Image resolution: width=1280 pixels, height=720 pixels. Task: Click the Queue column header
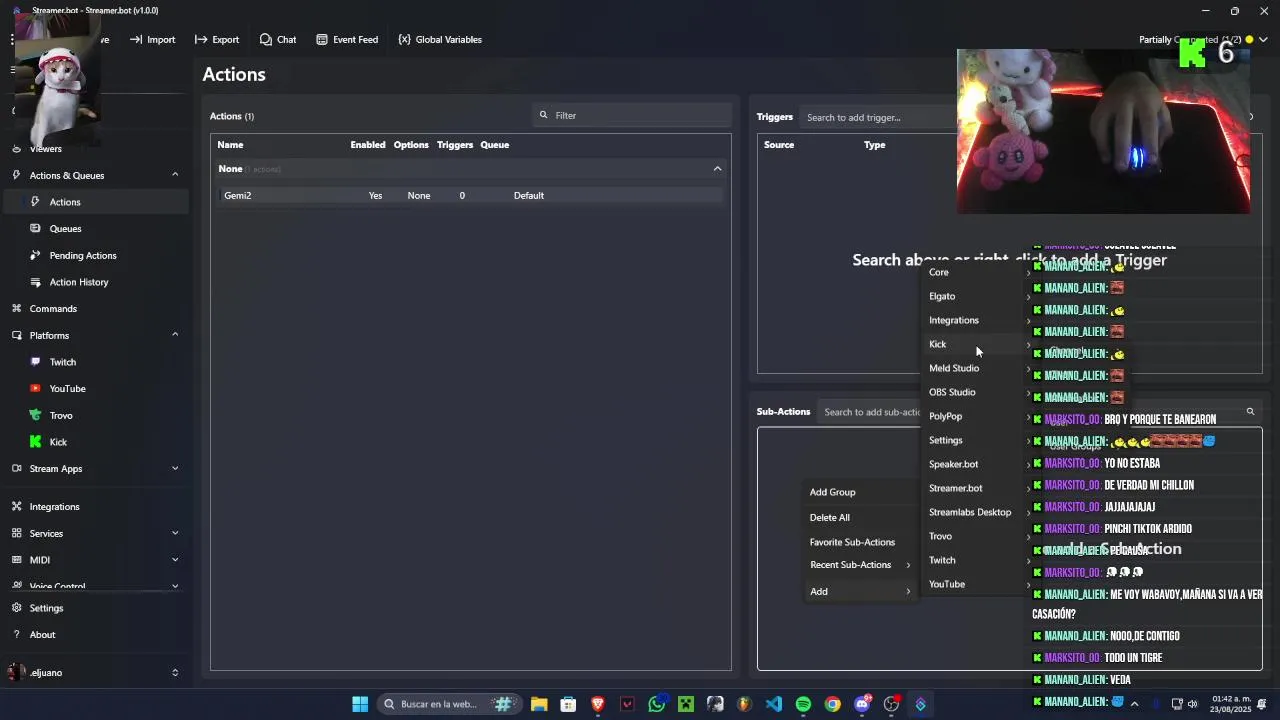(494, 145)
